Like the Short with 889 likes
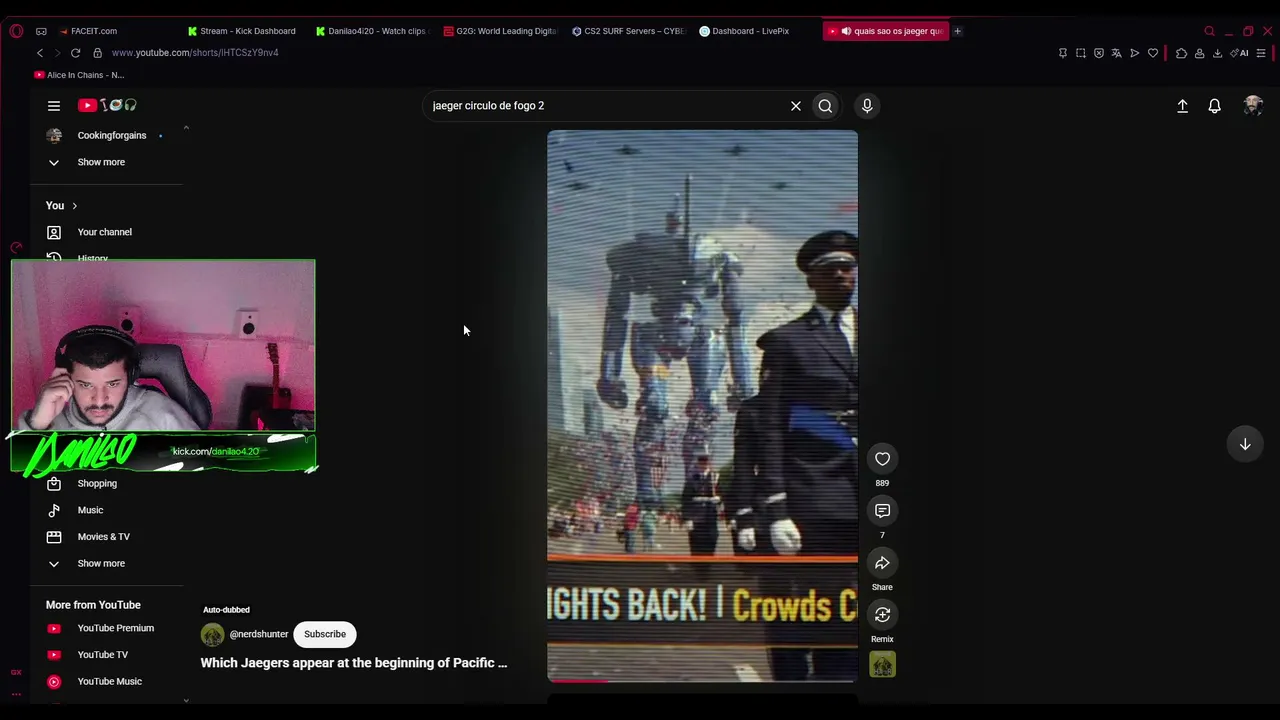The height and width of the screenshot is (720, 1280). pyautogui.click(x=882, y=459)
